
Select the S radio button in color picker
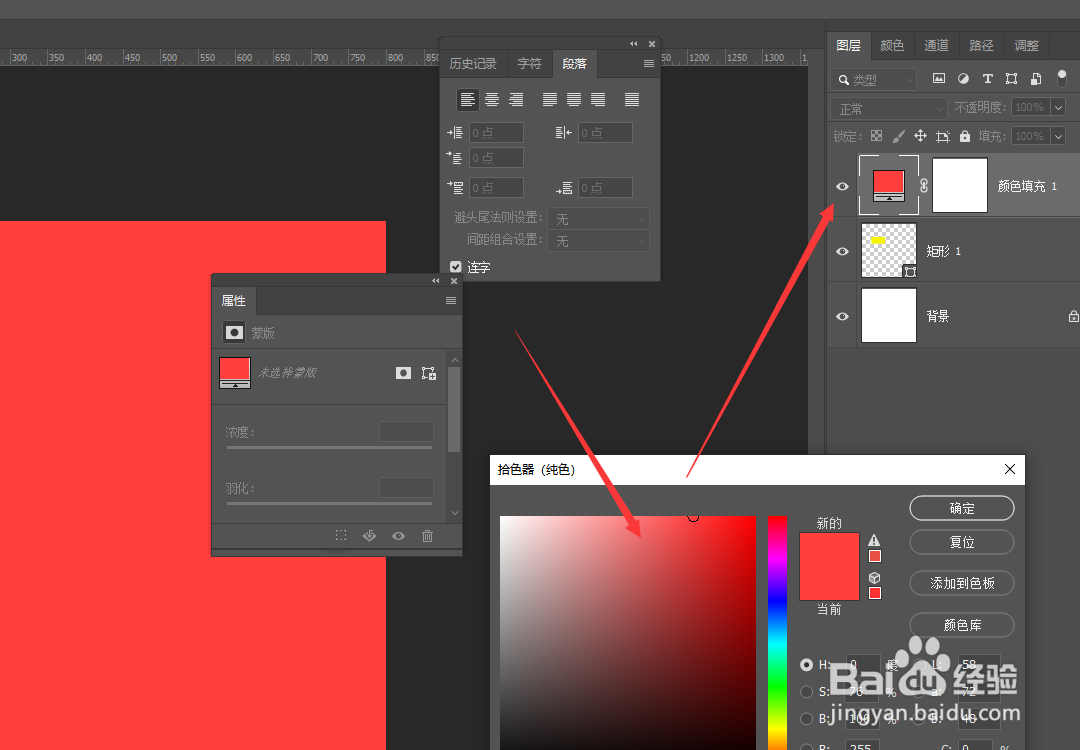[x=806, y=691]
